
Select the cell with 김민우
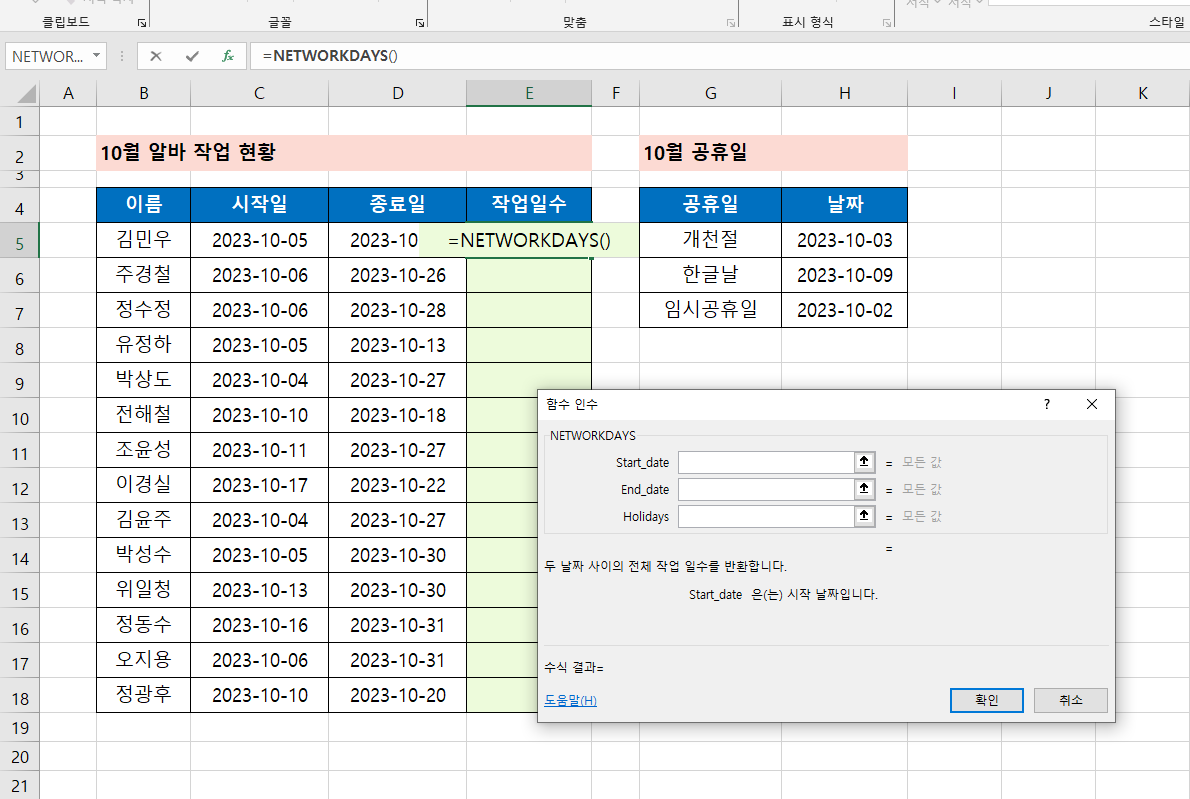(143, 240)
